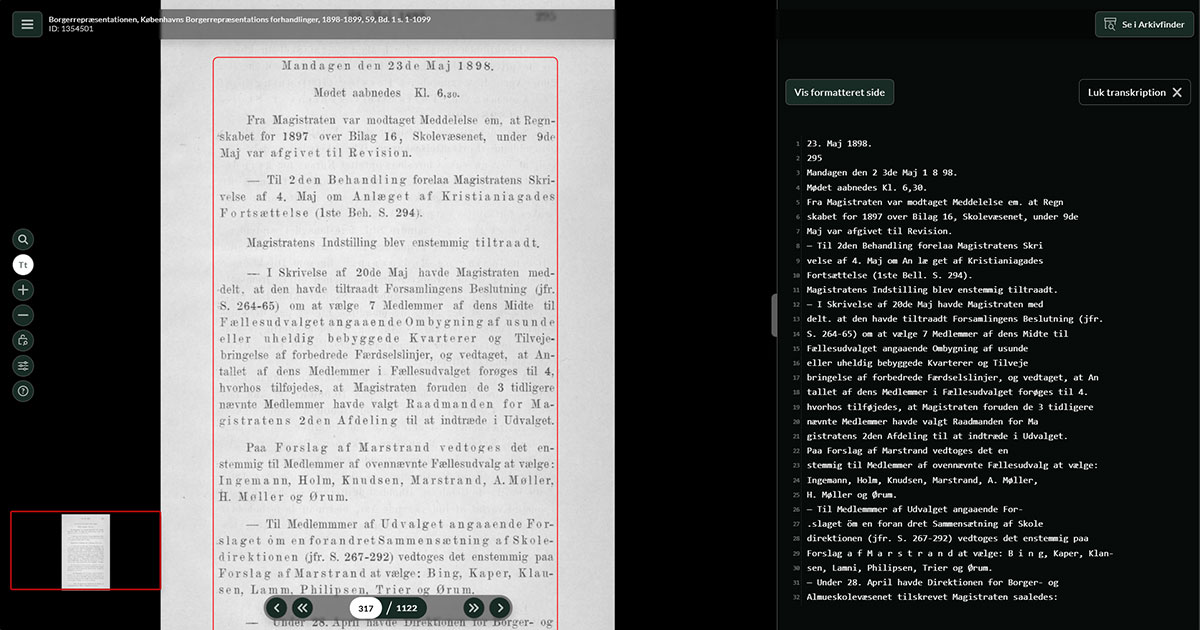
Task: Zoom in with the plus icon
Action: pos(23,290)
